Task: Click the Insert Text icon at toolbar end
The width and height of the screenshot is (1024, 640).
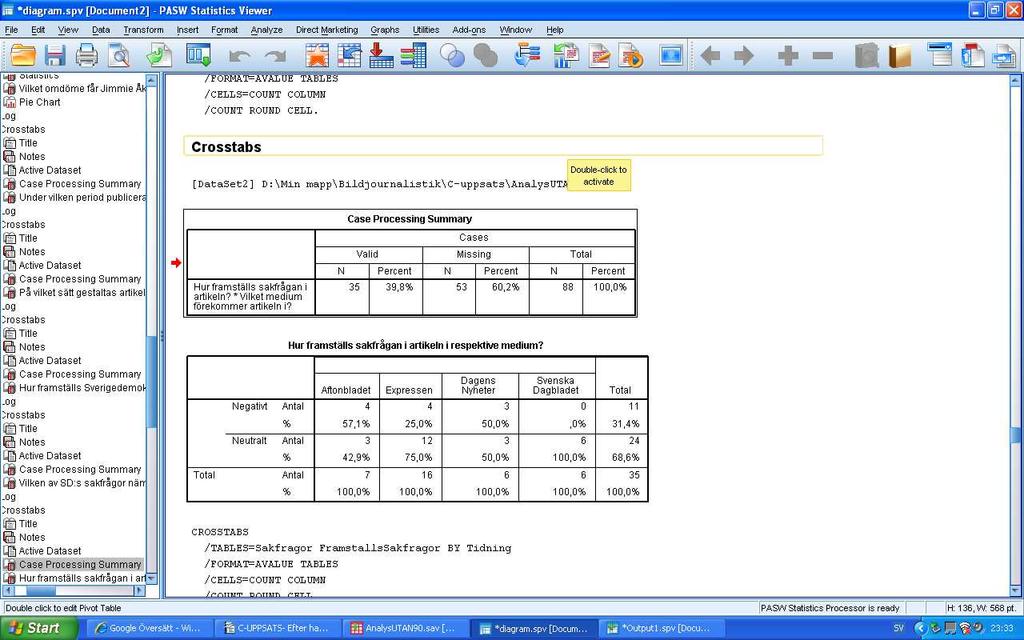Action: [x=1004, y=56]
